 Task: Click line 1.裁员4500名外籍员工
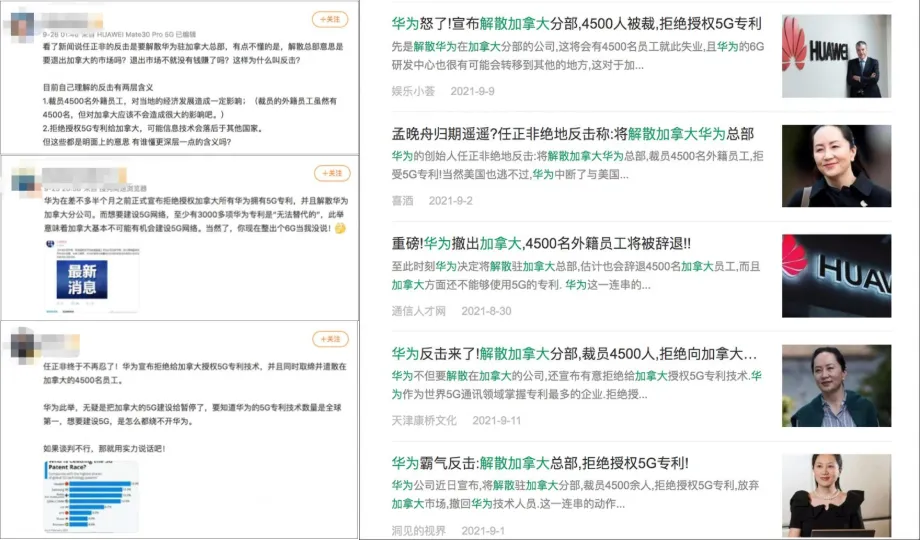point(190,107)
